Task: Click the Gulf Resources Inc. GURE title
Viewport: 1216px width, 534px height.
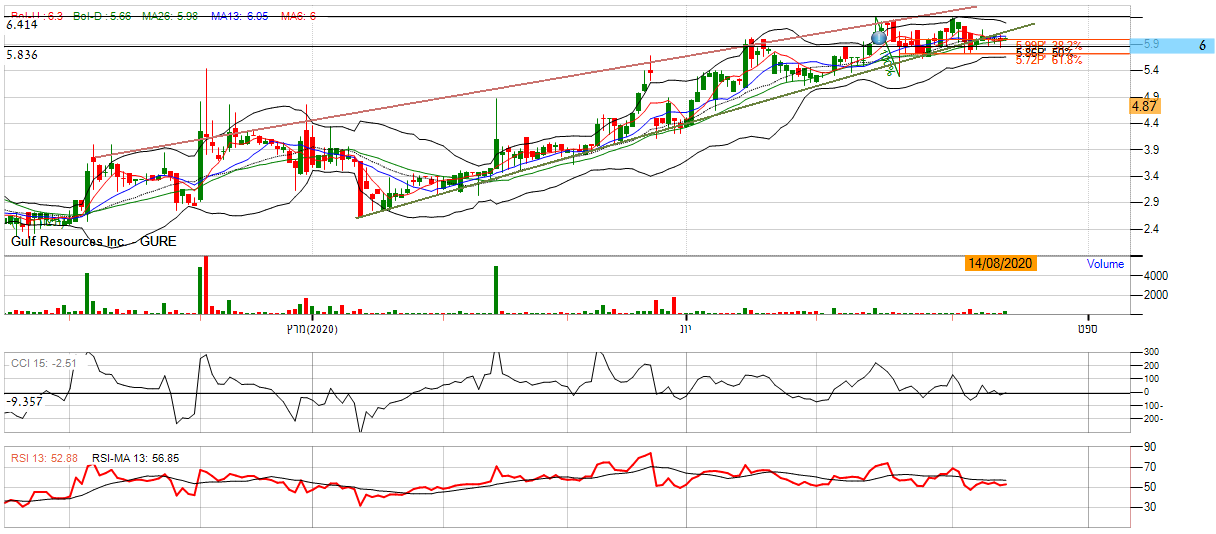Action: pyautogui.click(x=81, y=242)
